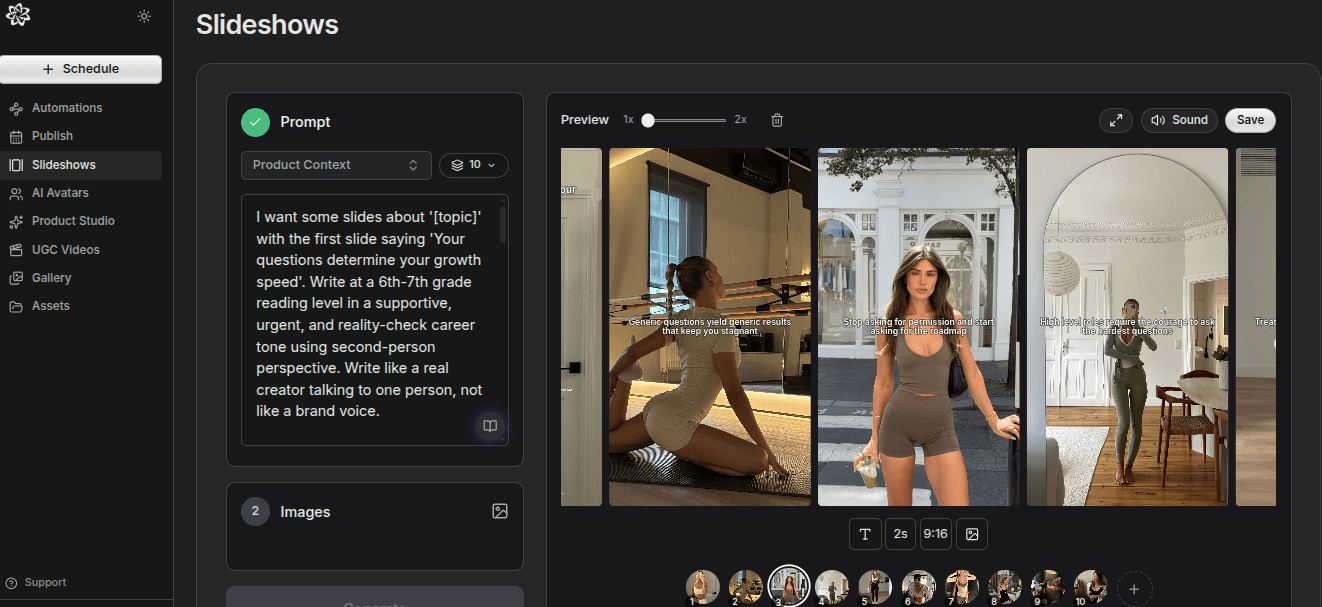Click the text tool icon below the preview
The width and height of the screenshot is (1322, 607).
click(864, 533)
